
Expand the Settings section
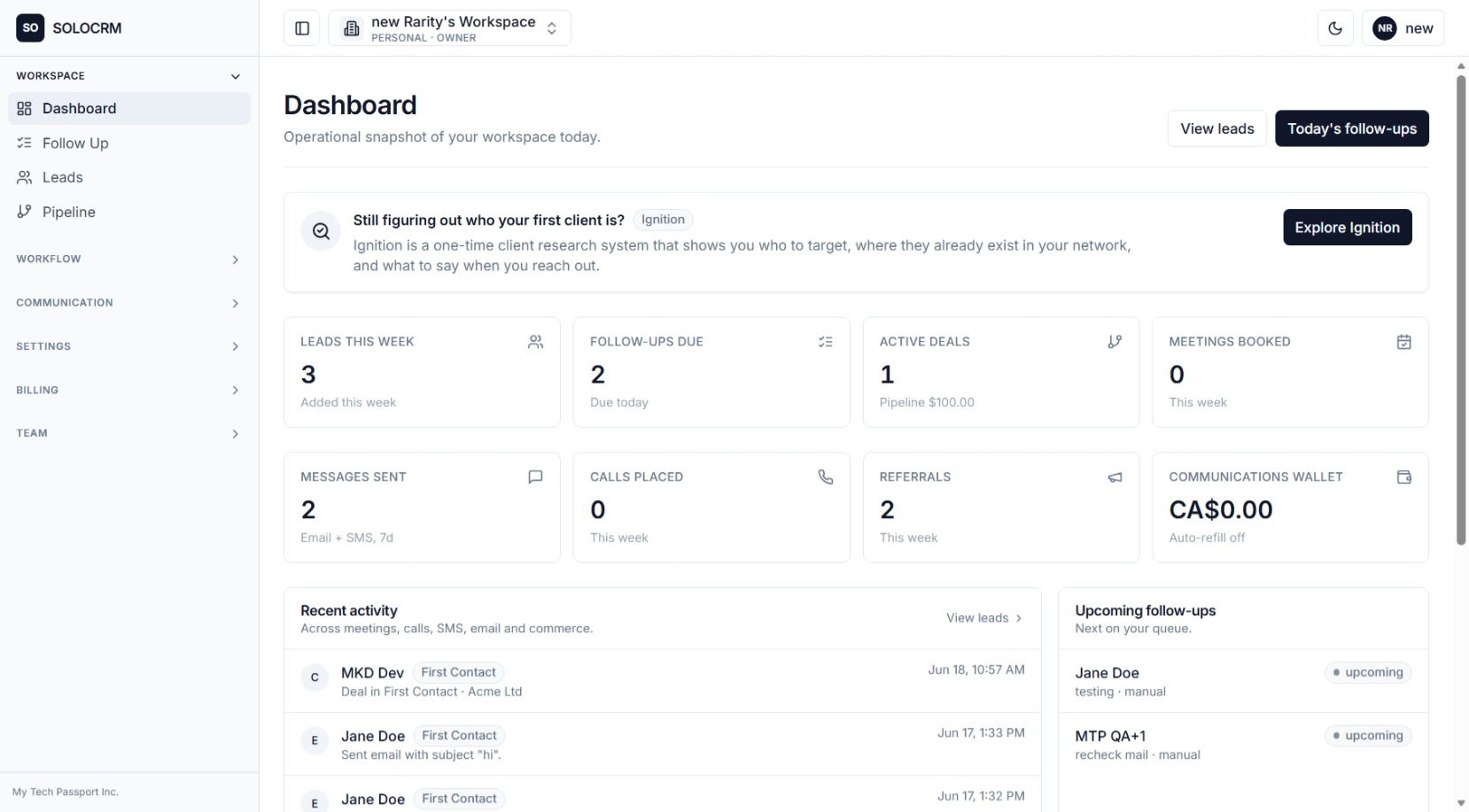click(129, 346)
